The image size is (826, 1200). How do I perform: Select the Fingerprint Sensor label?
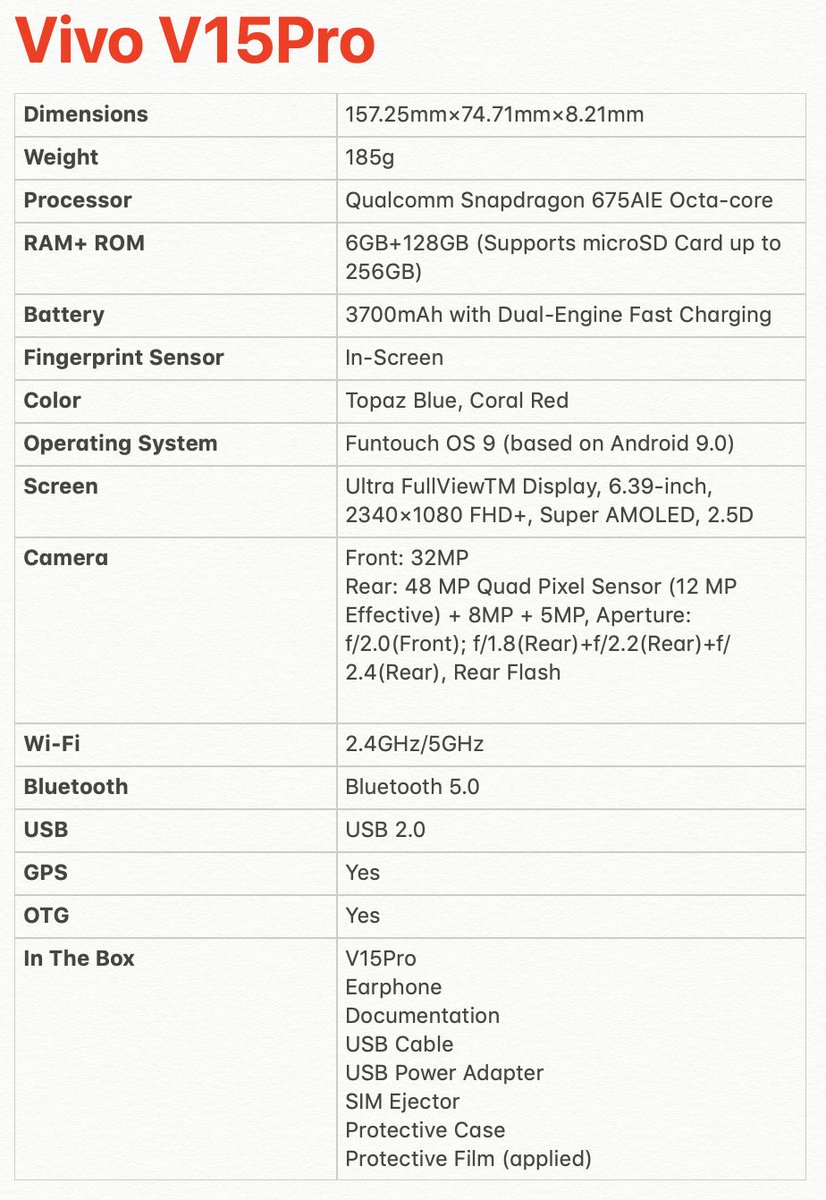(x=124, y=357)
